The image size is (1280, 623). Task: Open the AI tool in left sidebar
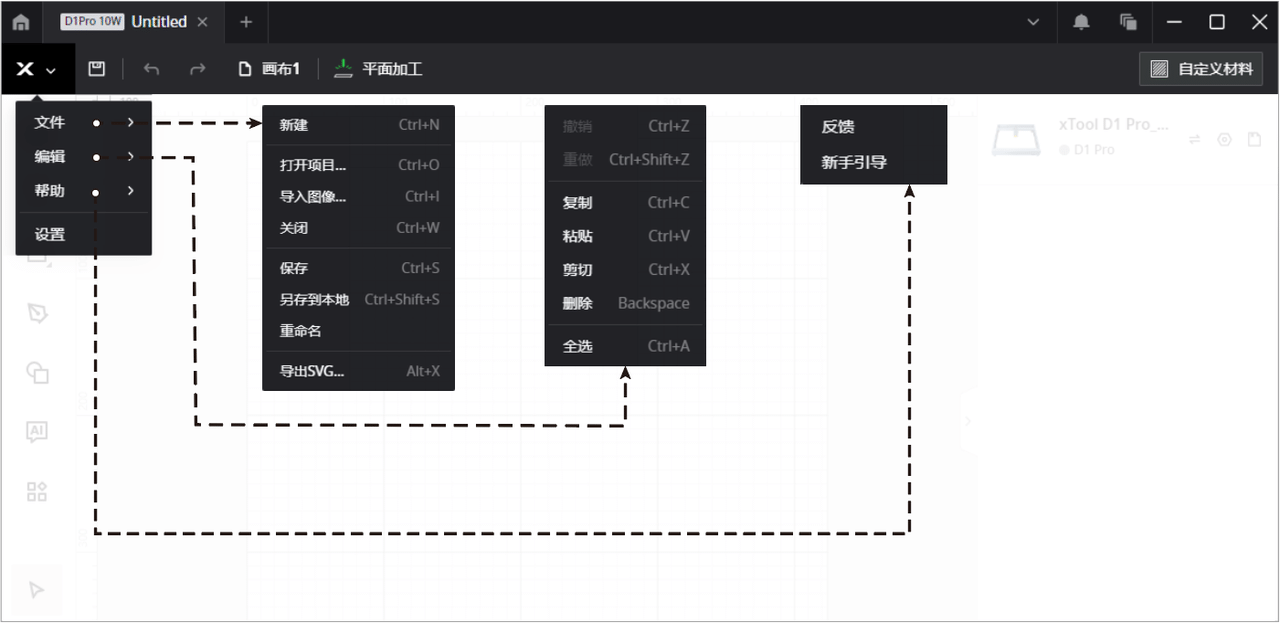tap(37, 432)
